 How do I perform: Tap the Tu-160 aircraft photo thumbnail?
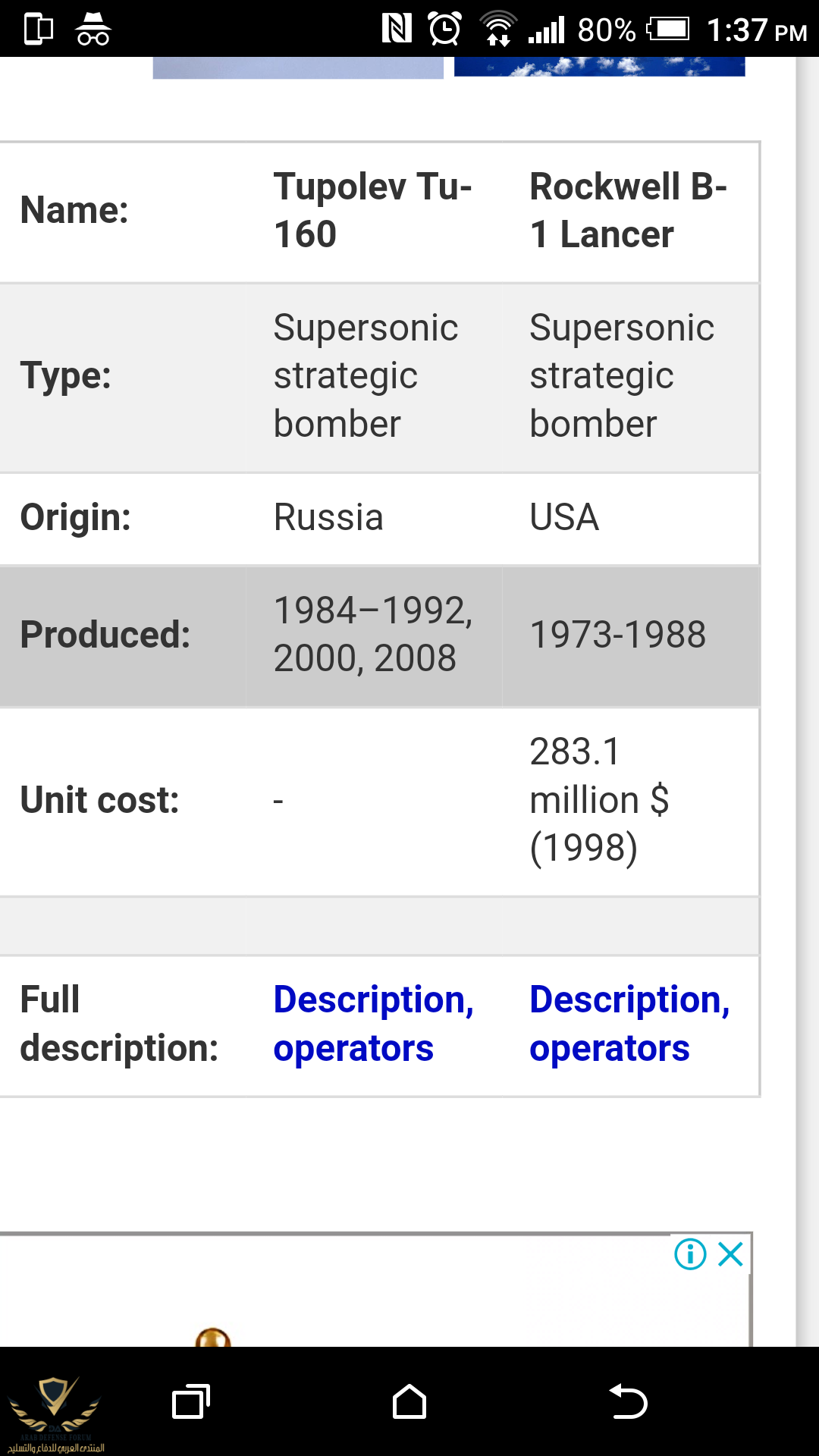click(298, 68)
